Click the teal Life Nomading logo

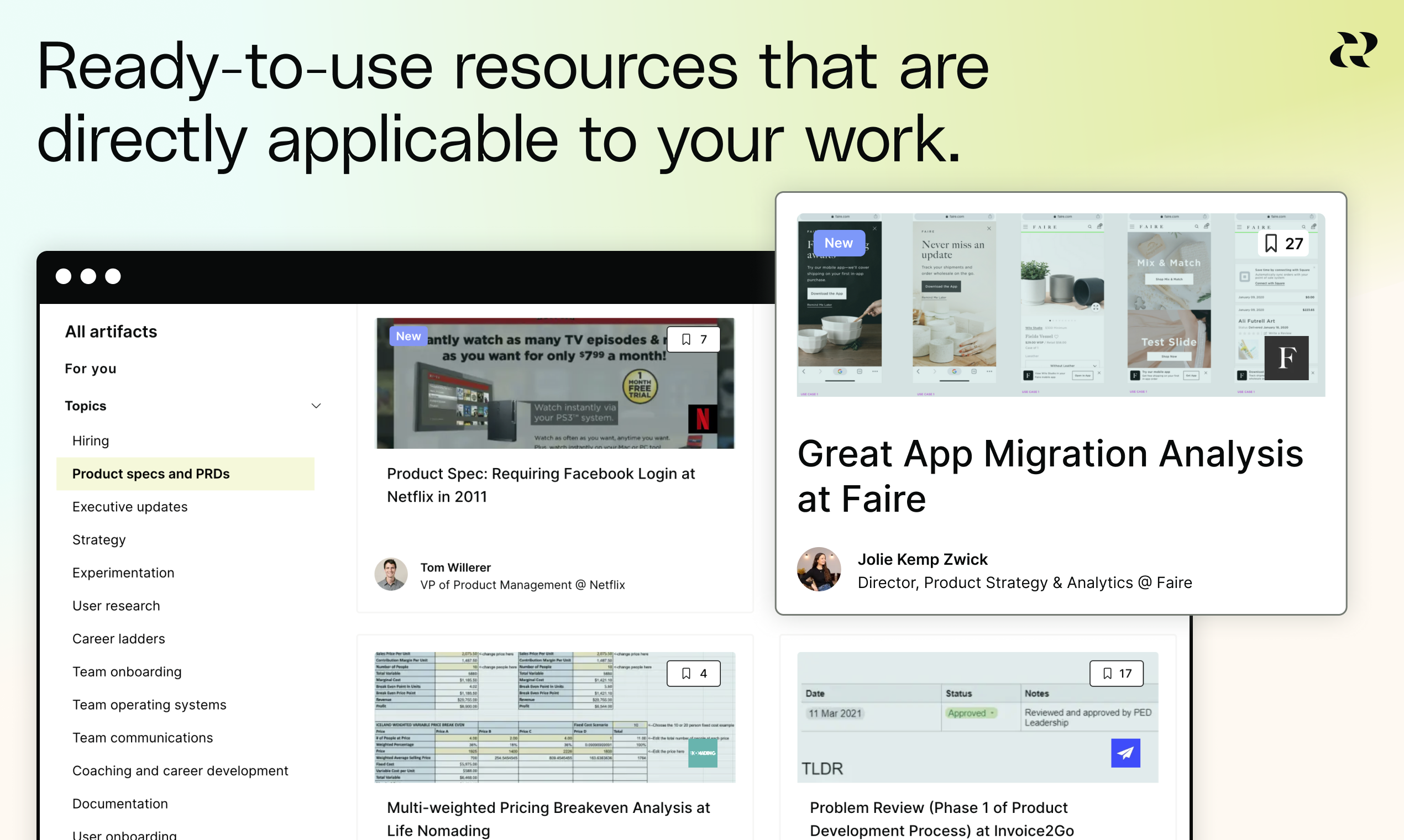coord(703,753)
